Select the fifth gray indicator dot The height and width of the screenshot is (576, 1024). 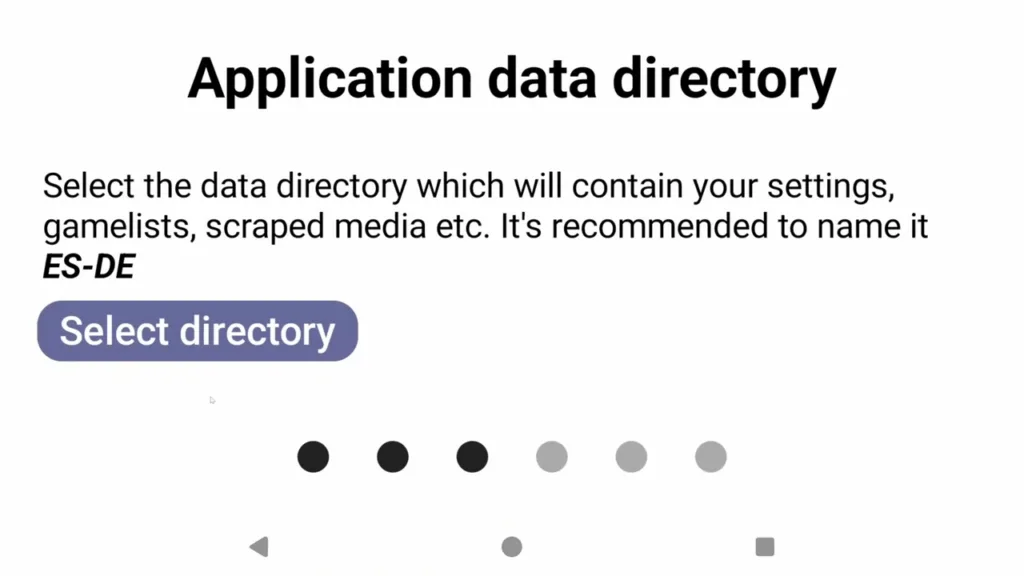pyautogui.click(x=631, y=456)
